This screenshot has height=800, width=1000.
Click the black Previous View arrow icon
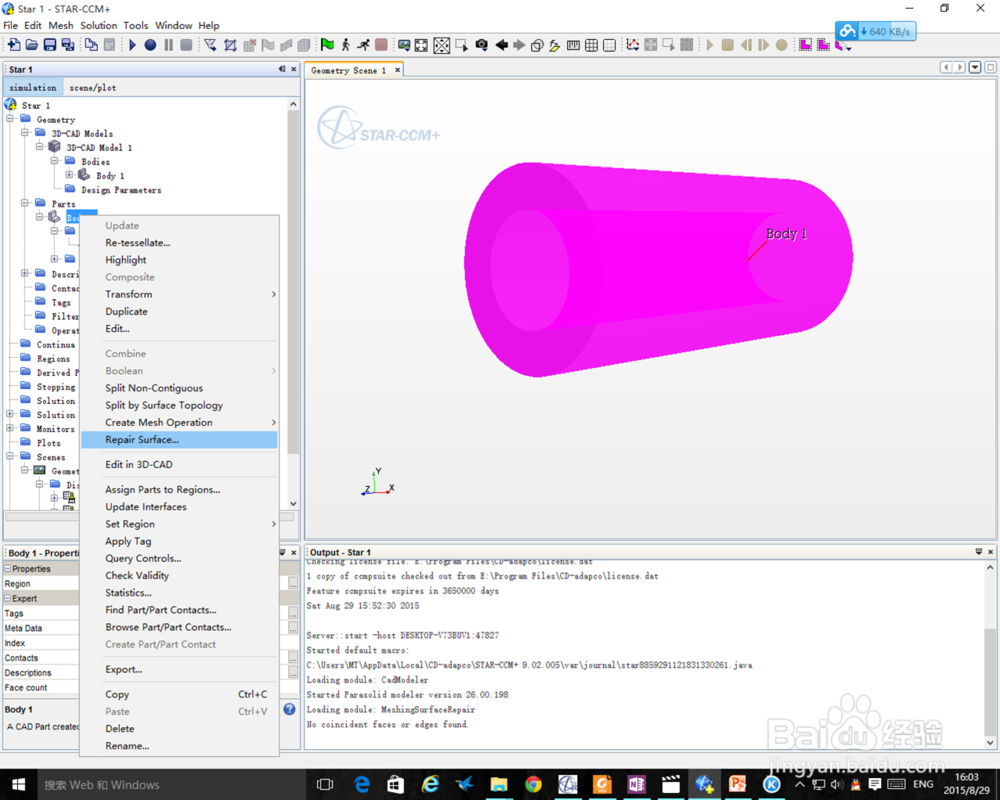click(502, 45)
